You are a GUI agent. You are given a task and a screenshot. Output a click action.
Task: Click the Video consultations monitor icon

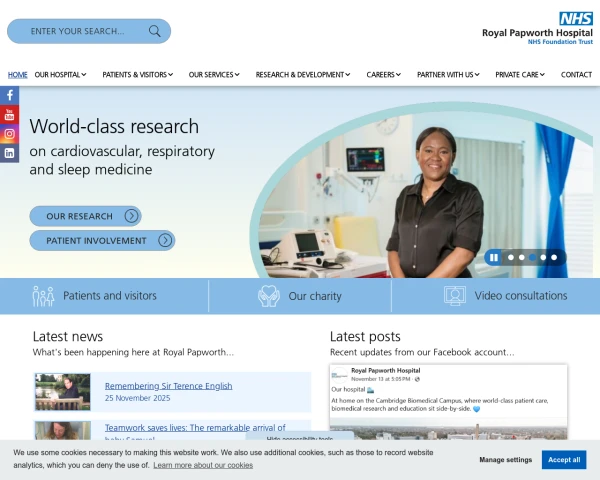(455, 296)
